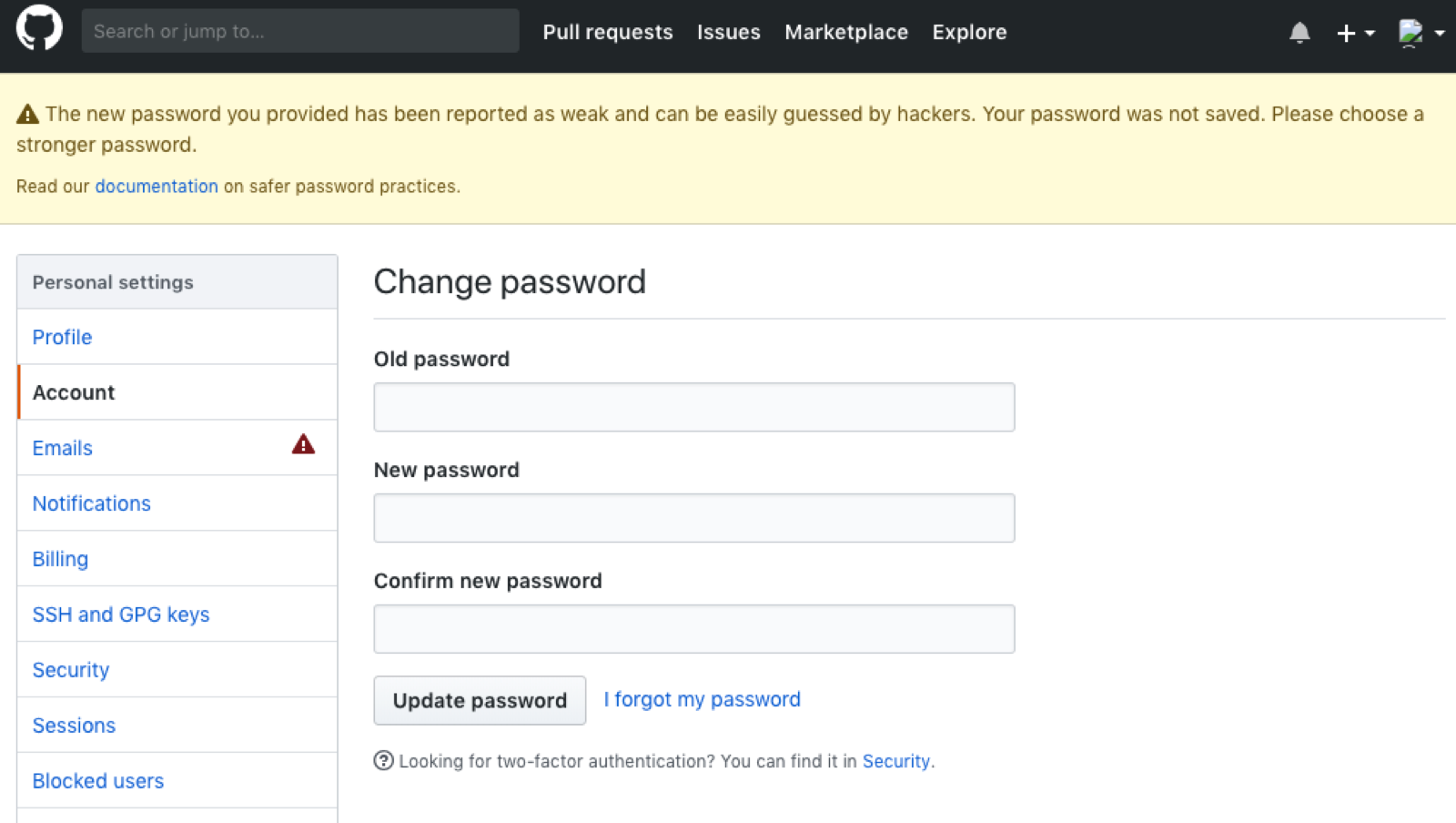Click the Emails warning triangle icon
The image size is (1456, 823).
click(x=303, y=444)
